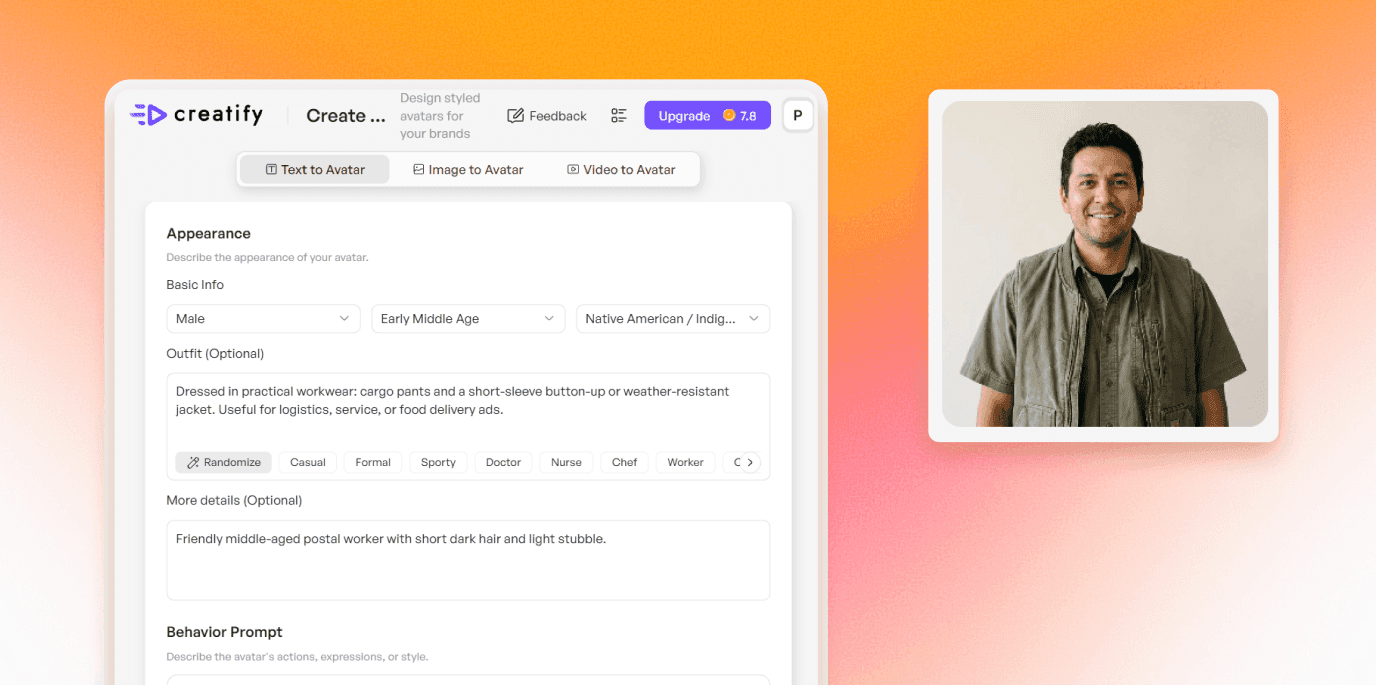
Task: Select the Chef outfit preset
Action: pyautogui.click(x=625, y=462)
